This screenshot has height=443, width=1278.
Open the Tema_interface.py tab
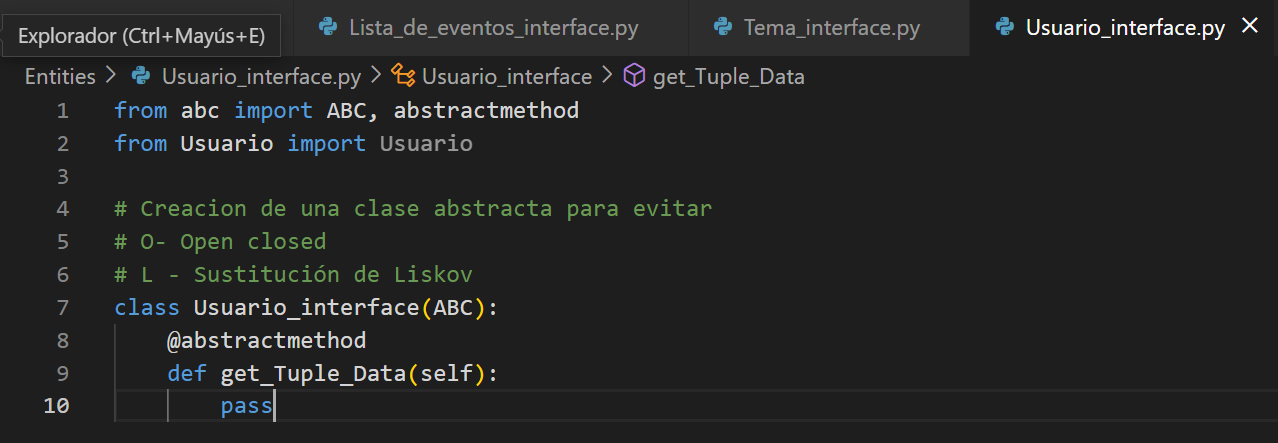pyautogui.click(x=829, y=27)
